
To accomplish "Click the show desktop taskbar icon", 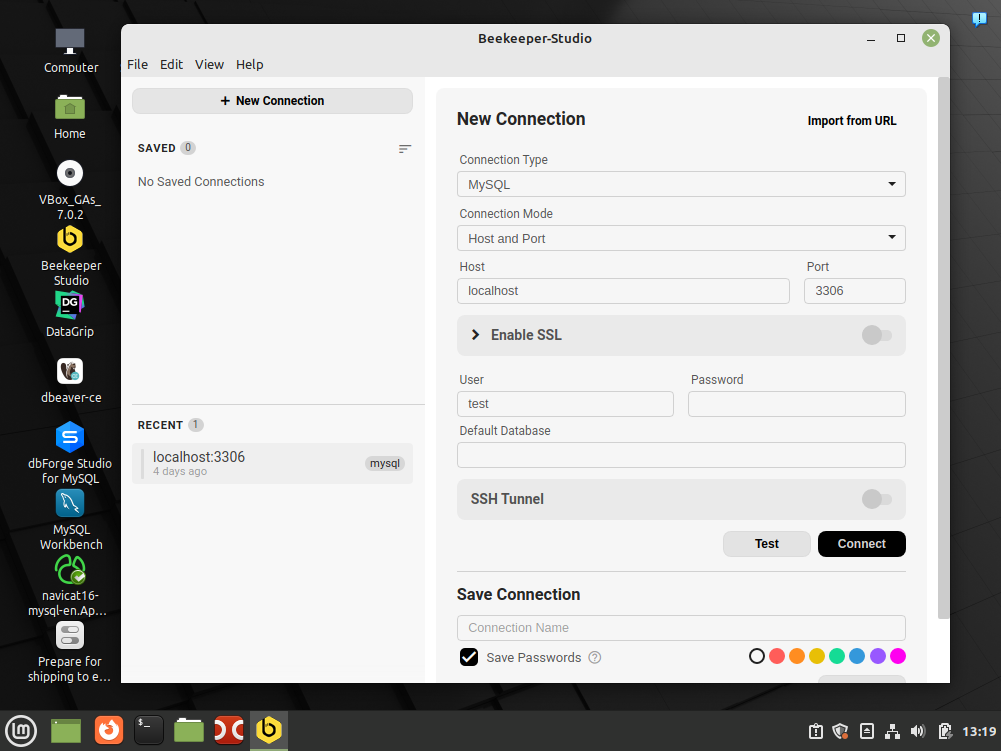I will coord(66,731).
